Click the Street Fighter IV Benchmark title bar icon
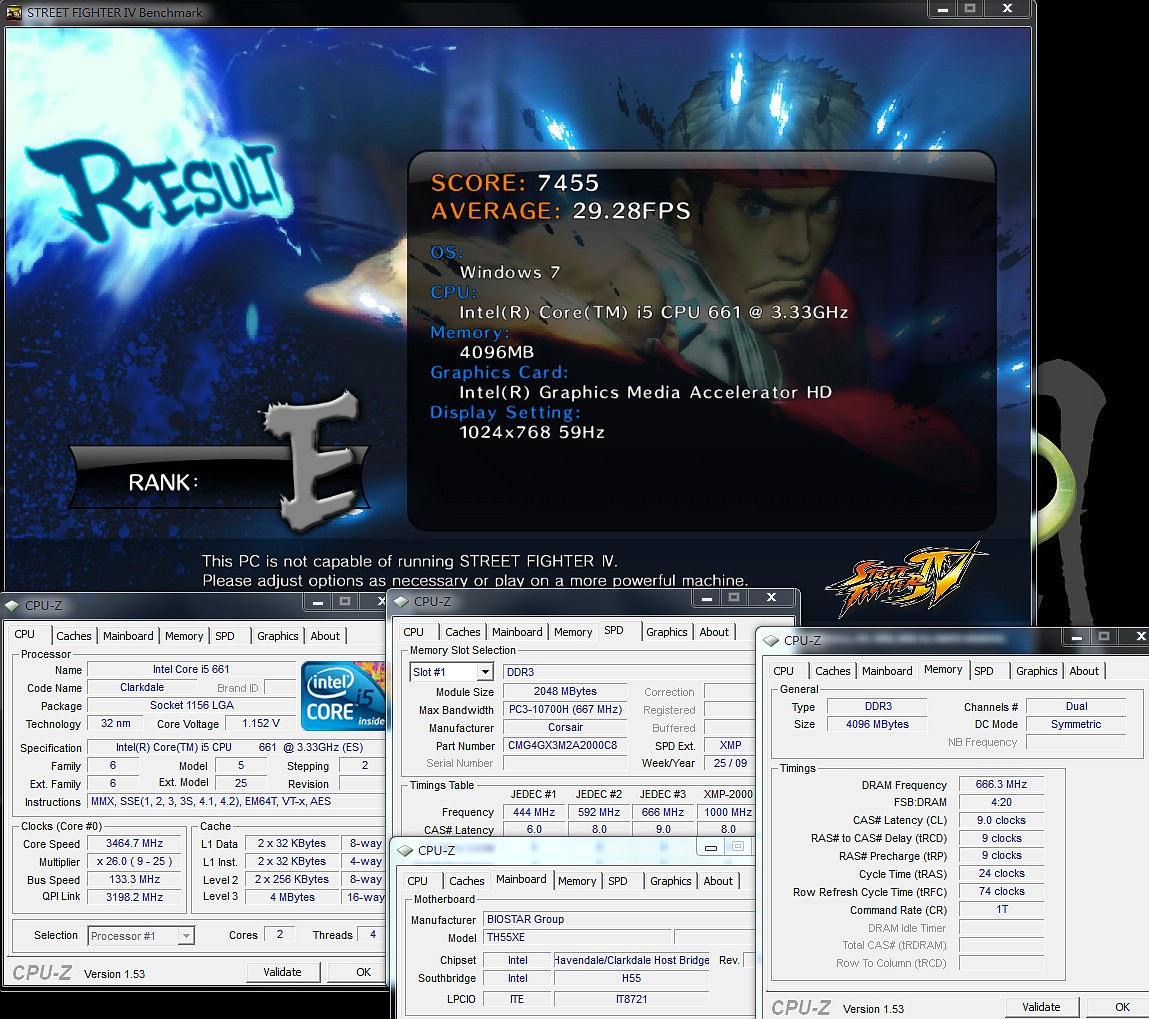1149x1019 pixels. 14,12
